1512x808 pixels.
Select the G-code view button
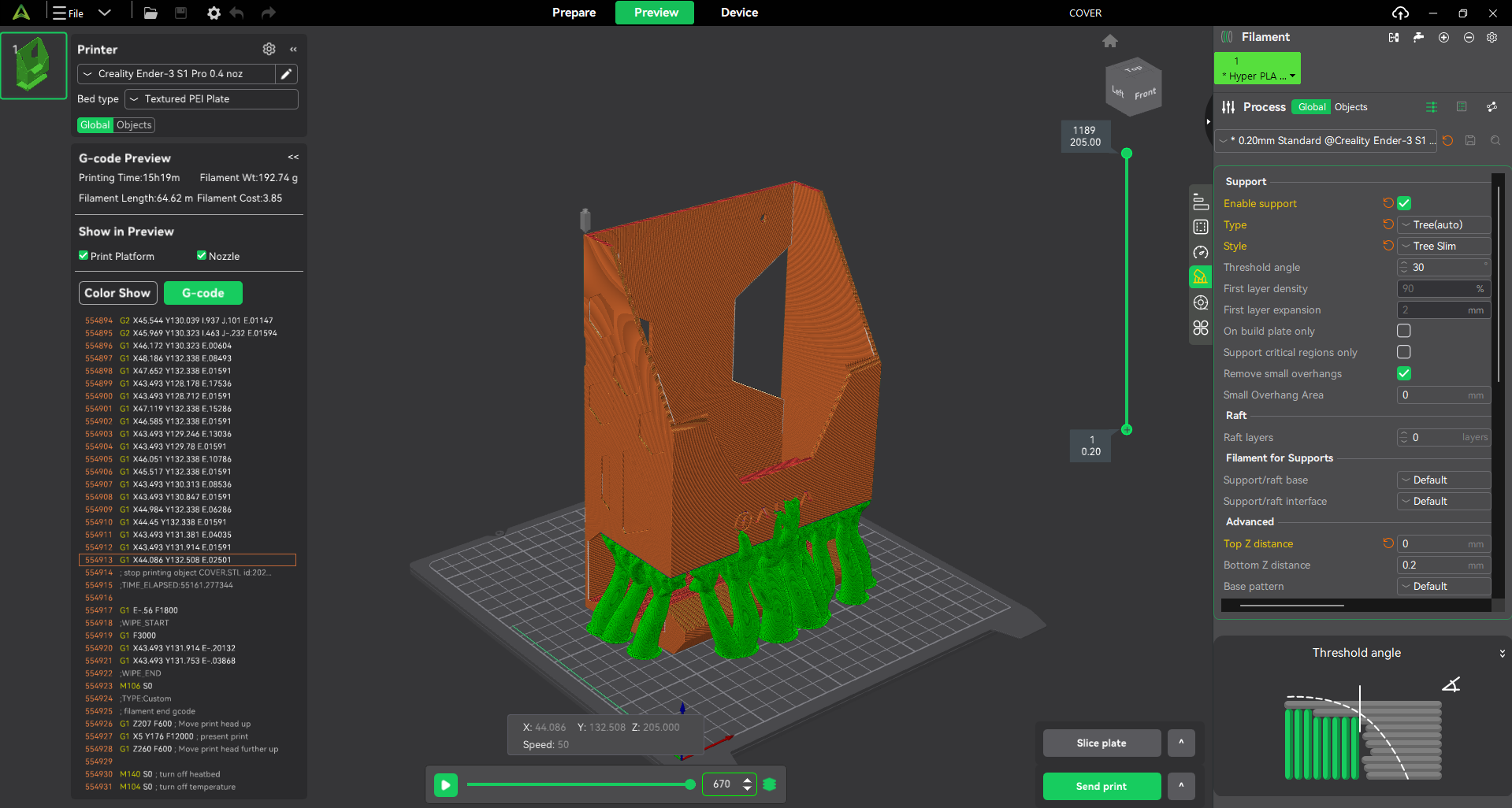click(x=203, y=293)
